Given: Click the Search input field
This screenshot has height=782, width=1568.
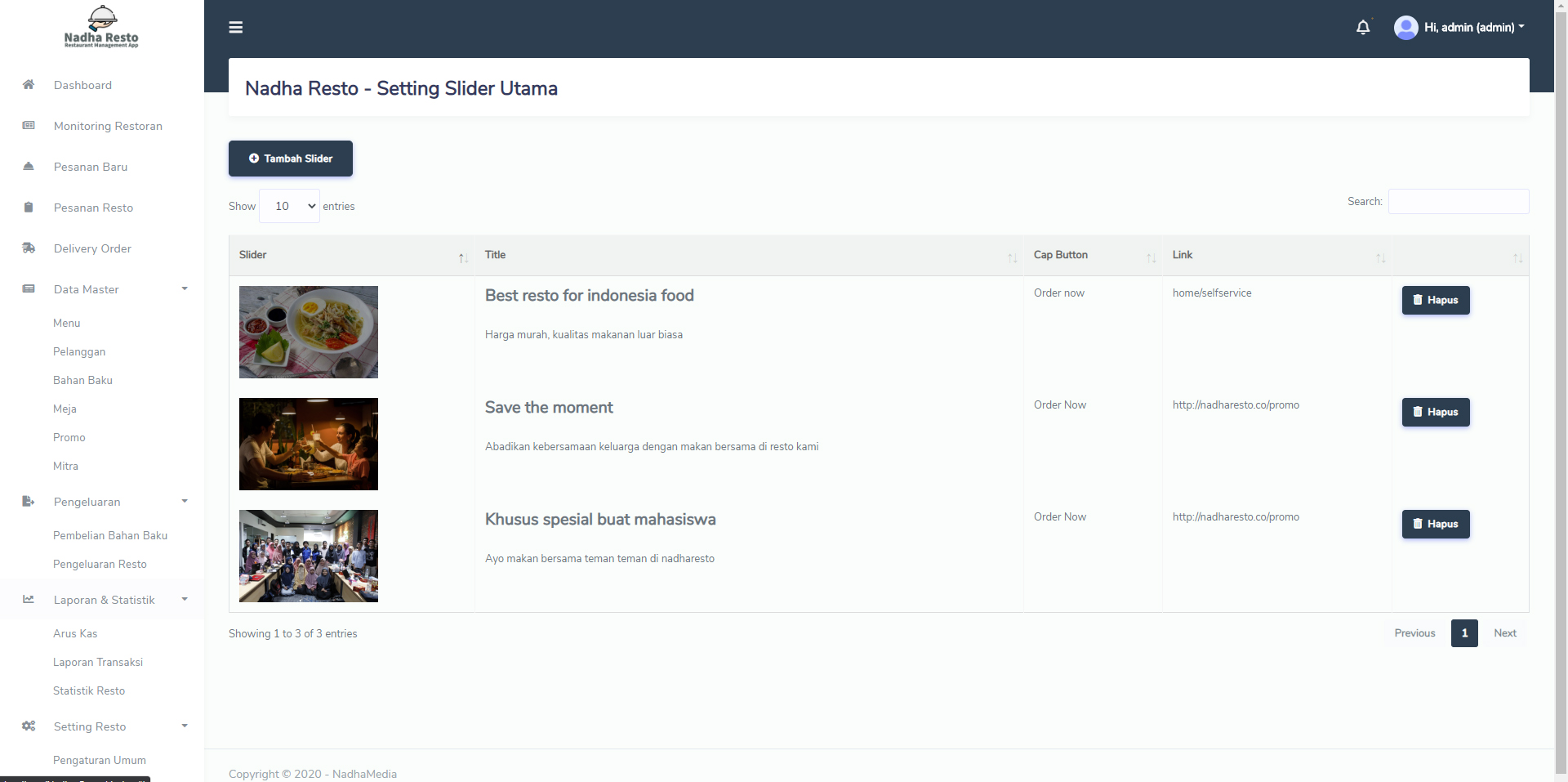Looking at the screenshot, I should coord(1459,202).
